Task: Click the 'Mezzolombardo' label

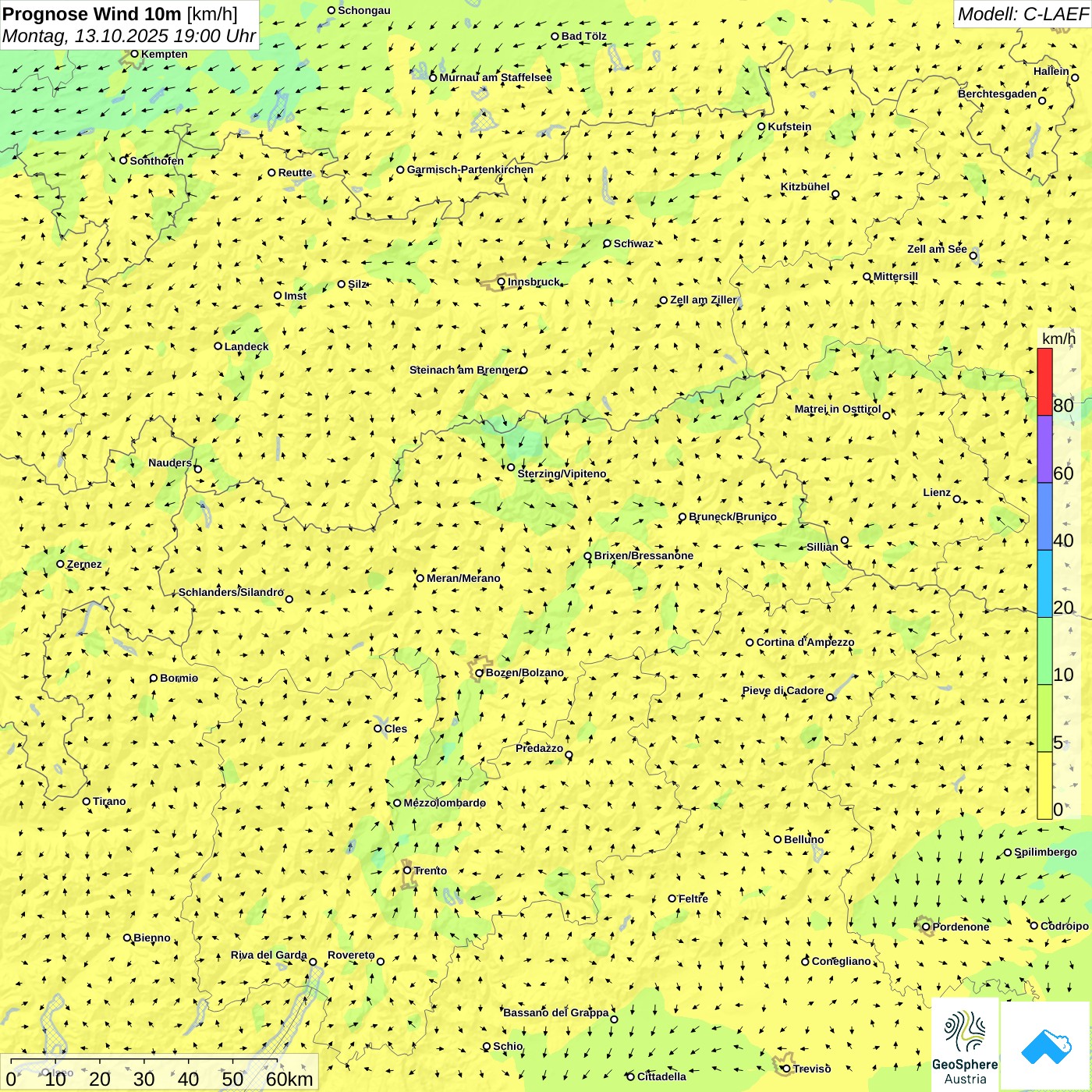Action: pyautogui.click(x=445, y=803)
